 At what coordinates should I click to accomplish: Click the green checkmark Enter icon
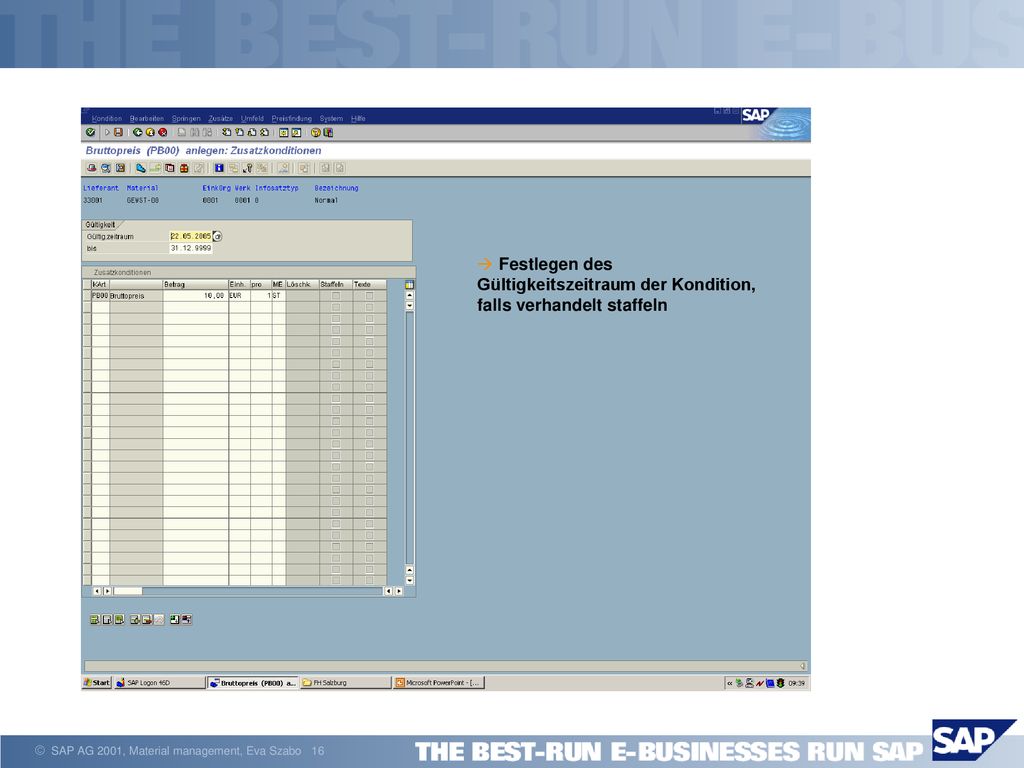[90, 133]
